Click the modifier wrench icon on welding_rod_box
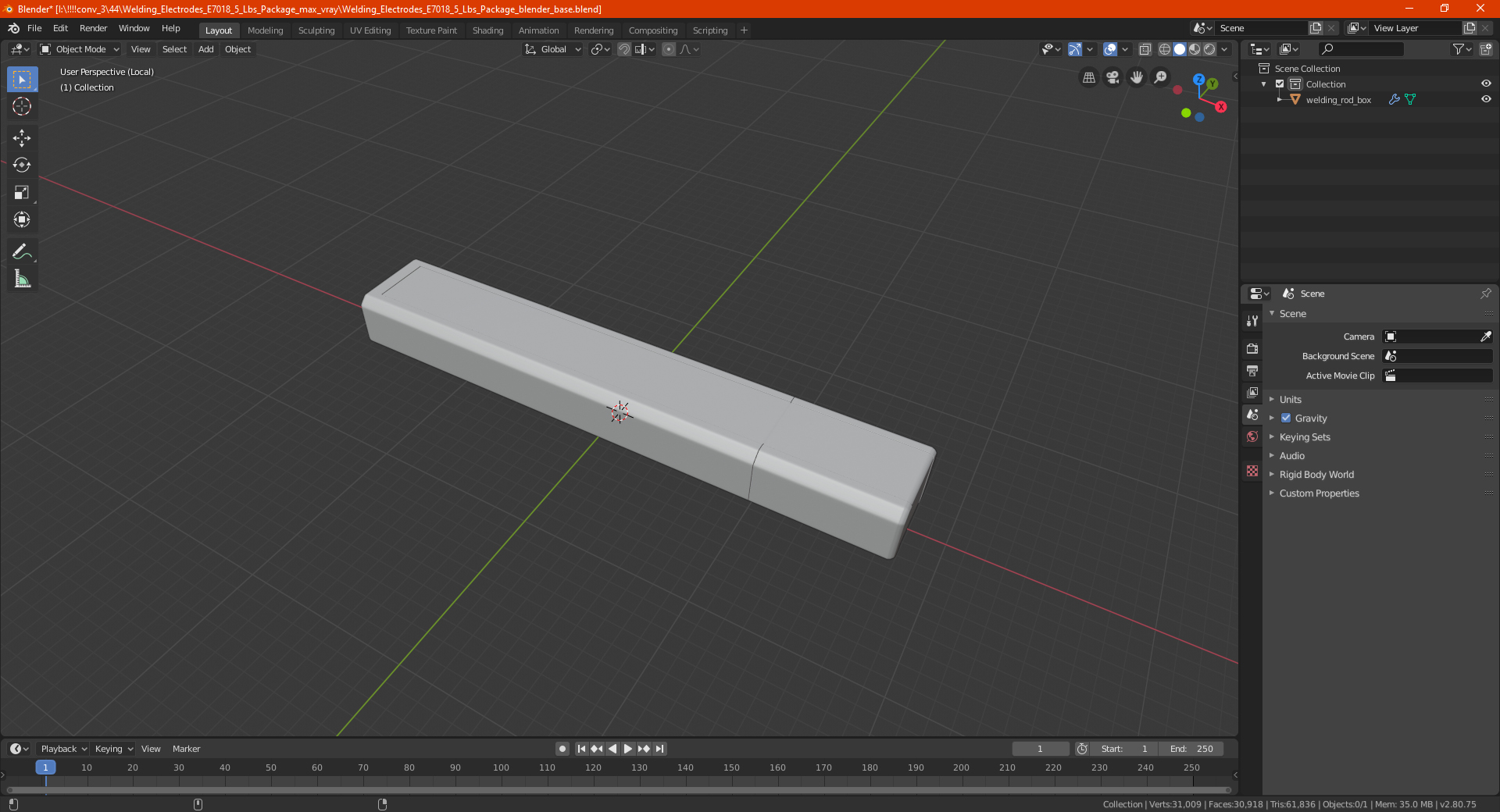Screen dimensions: 1500x812 (1394, 99)
